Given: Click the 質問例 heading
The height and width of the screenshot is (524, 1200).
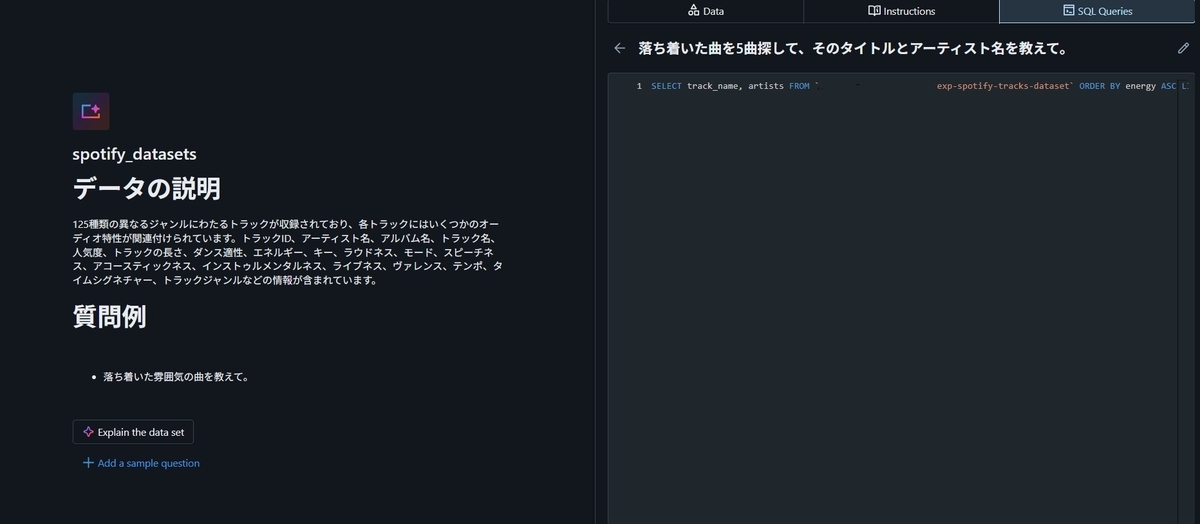Looking at the screenshot, I should coord(110,317).
